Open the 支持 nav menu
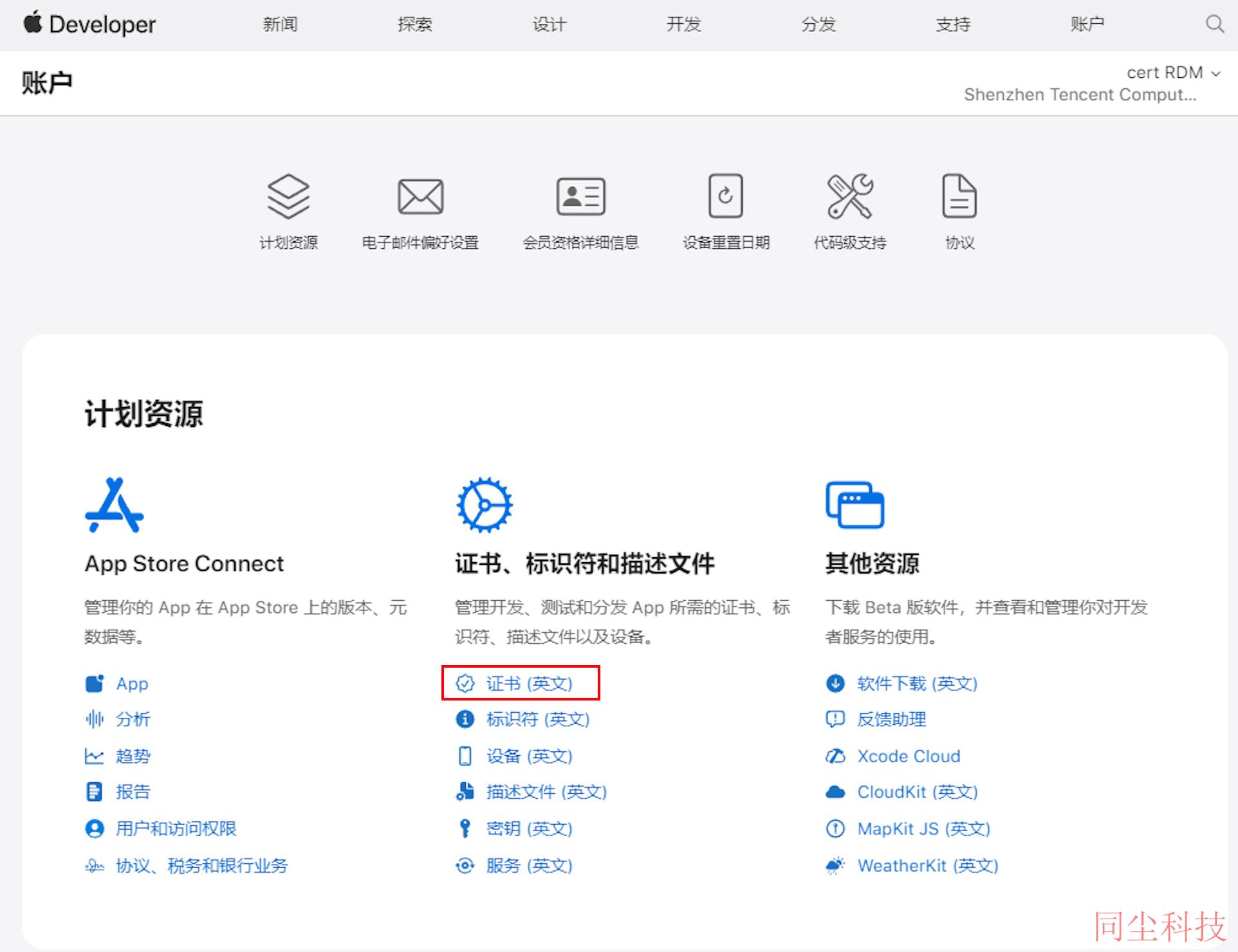 click(x=952, y=24)
